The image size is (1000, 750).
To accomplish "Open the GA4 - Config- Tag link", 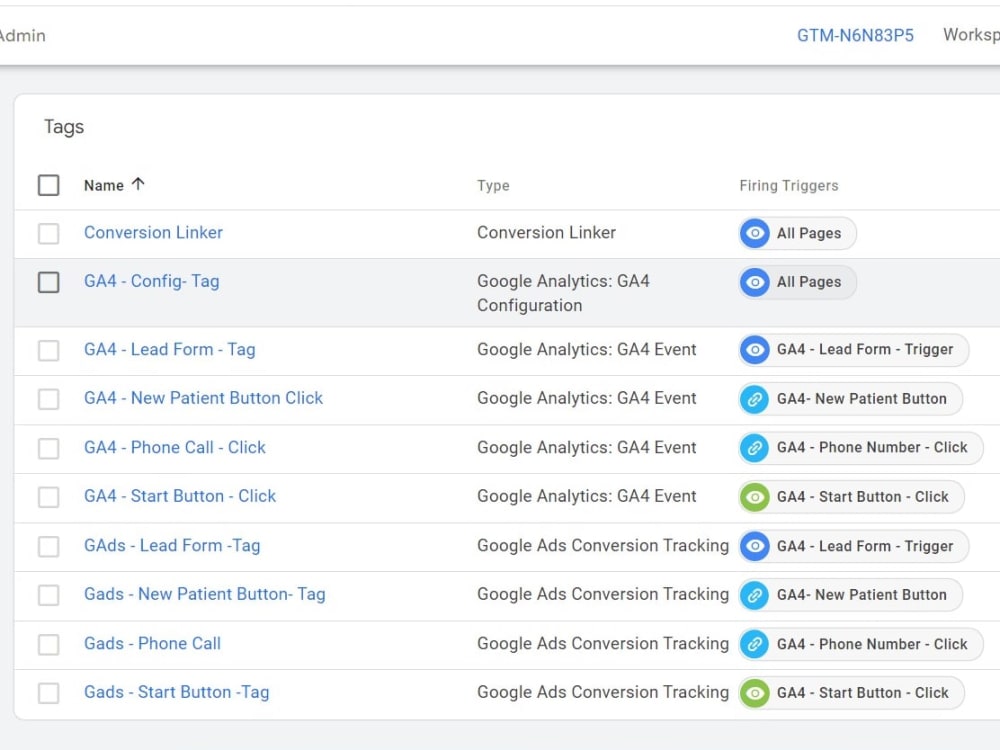I will (152, 281).
